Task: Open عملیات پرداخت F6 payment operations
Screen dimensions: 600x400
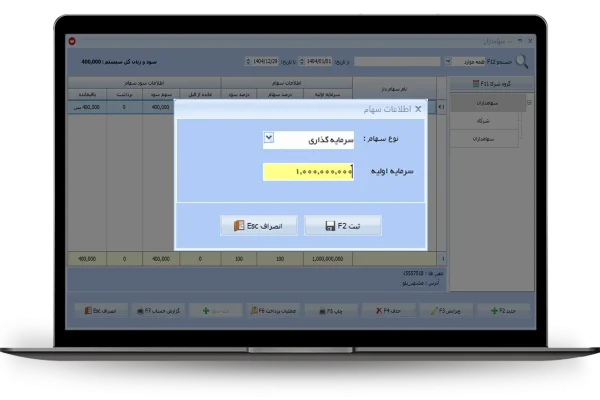Action: click(272, 312)
